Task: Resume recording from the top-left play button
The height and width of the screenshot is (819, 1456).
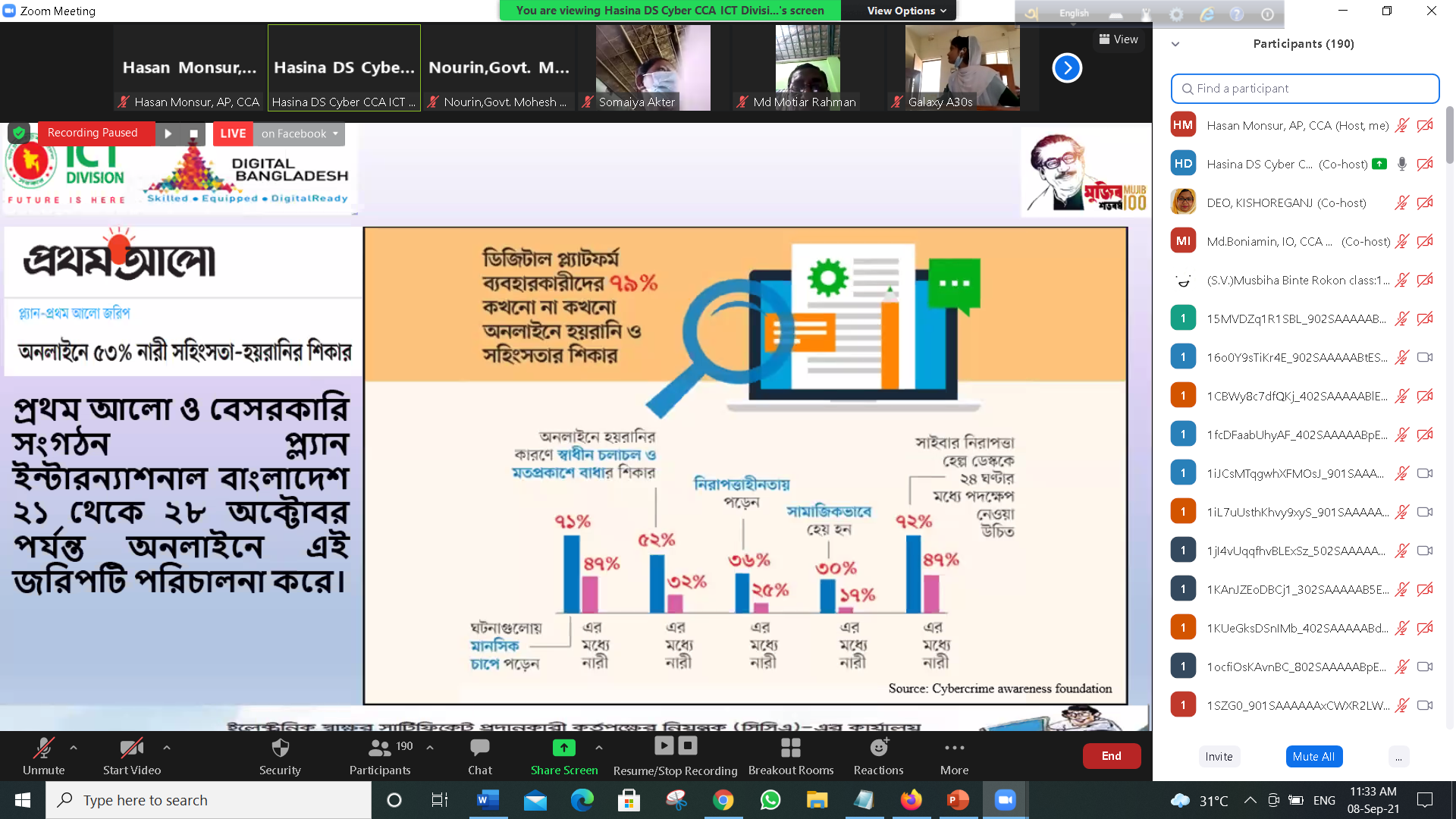Action: (x=168, y=133)
